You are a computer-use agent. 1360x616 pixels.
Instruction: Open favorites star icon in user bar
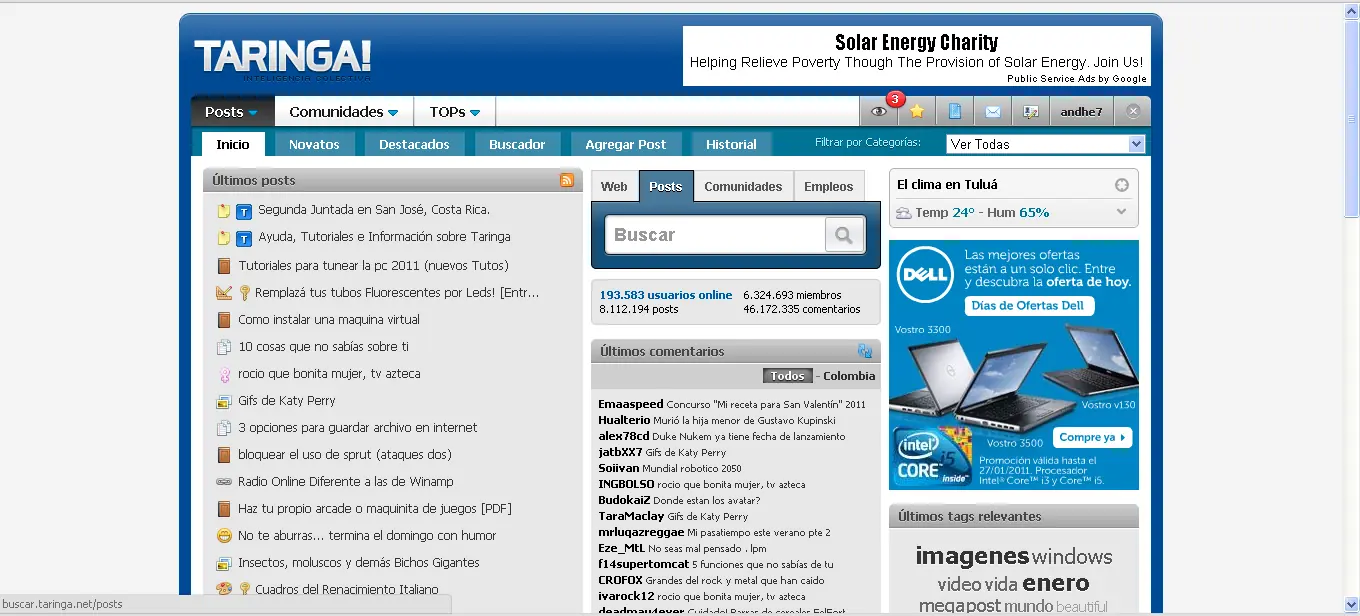916,112
